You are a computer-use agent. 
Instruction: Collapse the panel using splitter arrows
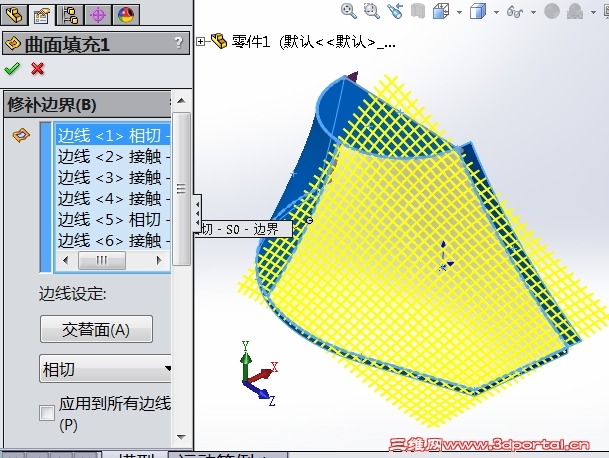pos(198,213)
